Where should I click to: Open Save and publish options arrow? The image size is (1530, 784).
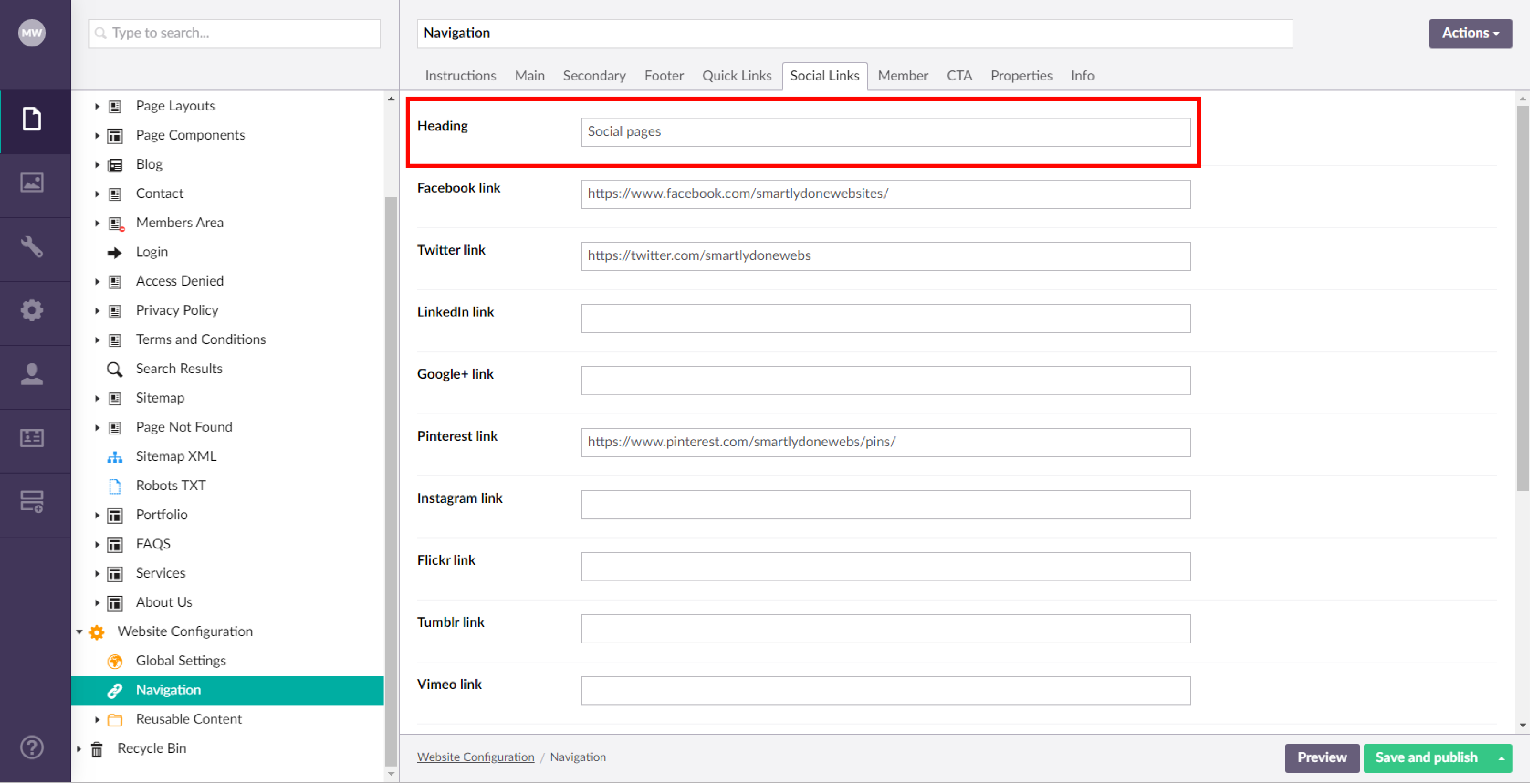pos(1501,758)
